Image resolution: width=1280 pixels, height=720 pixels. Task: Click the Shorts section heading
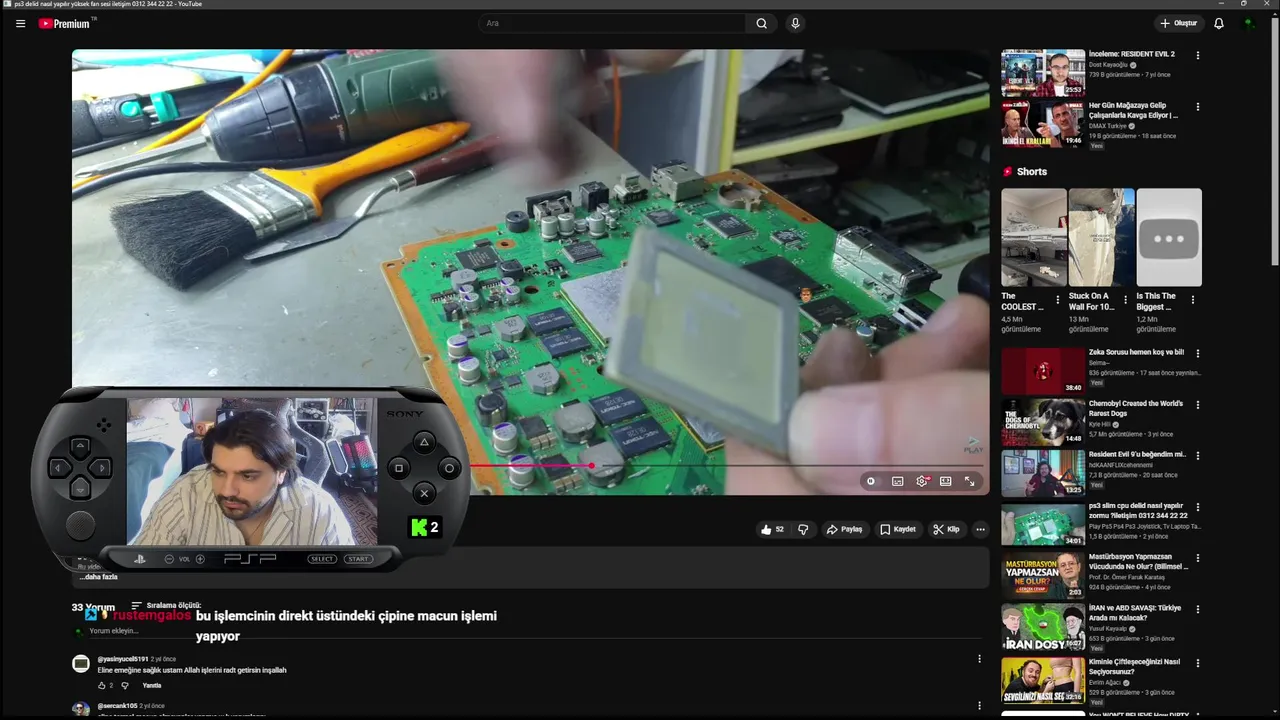click(1032, 171)
